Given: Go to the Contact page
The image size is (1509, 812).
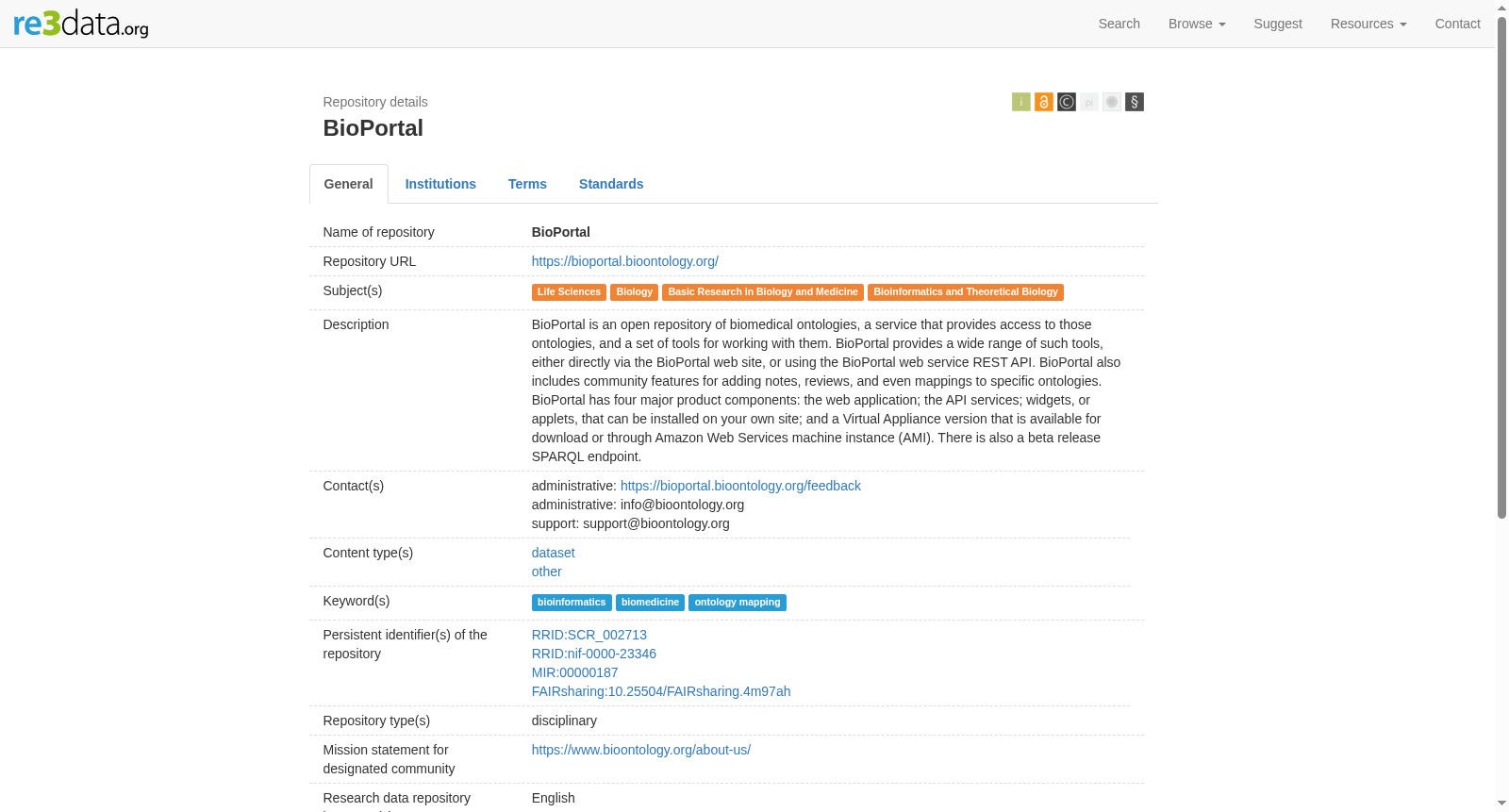Looking at the screenshot, I should click(1457, 24).
